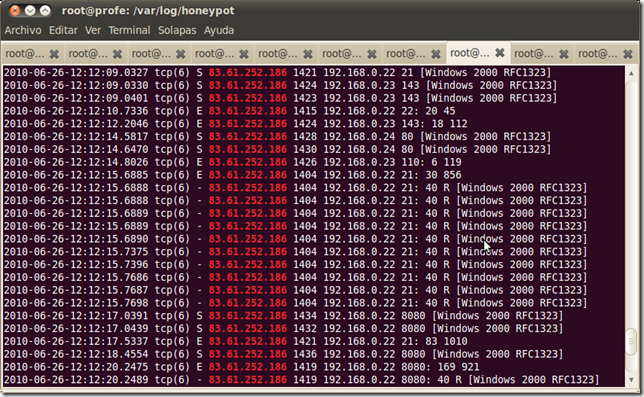Close the fourth root@ tab via its X
The image size is (644, 397).
244,54
